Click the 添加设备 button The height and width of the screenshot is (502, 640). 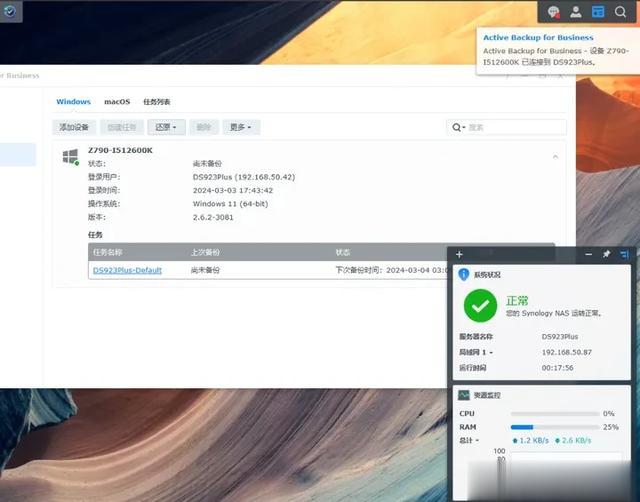(x=74, y=127)
